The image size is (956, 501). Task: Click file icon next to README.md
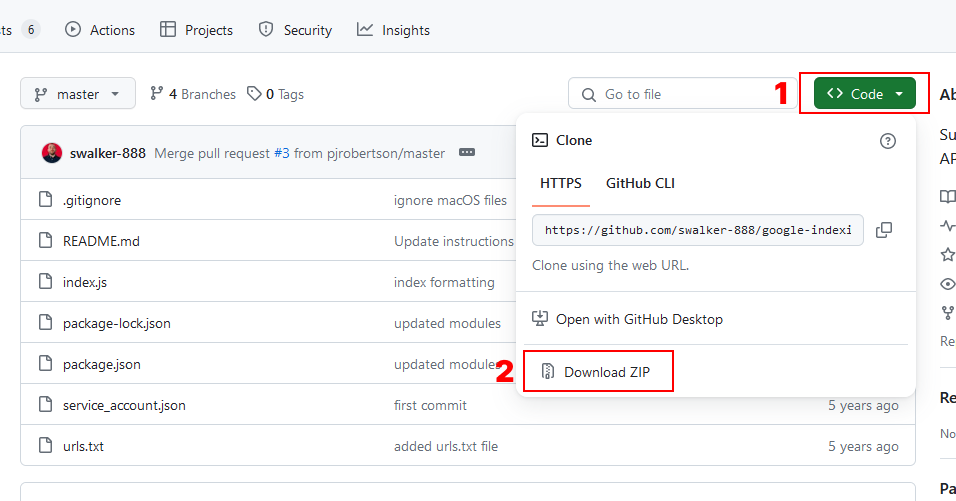tap(45, 240)
